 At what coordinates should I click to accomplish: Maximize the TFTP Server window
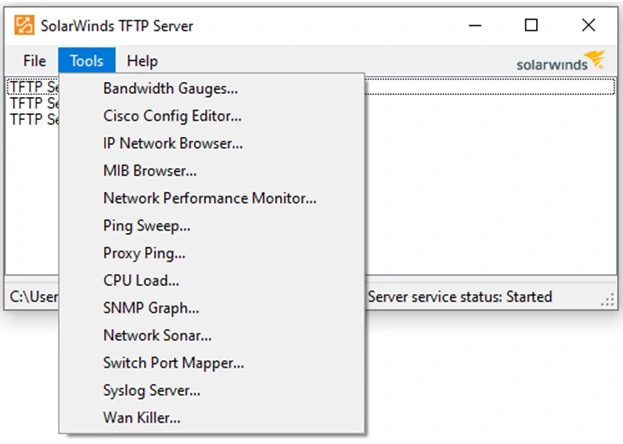(531, 25)
